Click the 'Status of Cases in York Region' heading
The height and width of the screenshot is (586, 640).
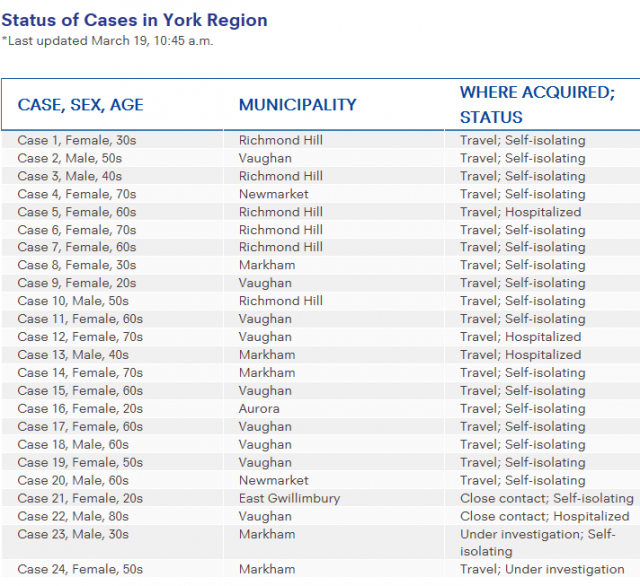tap(134, 20)
